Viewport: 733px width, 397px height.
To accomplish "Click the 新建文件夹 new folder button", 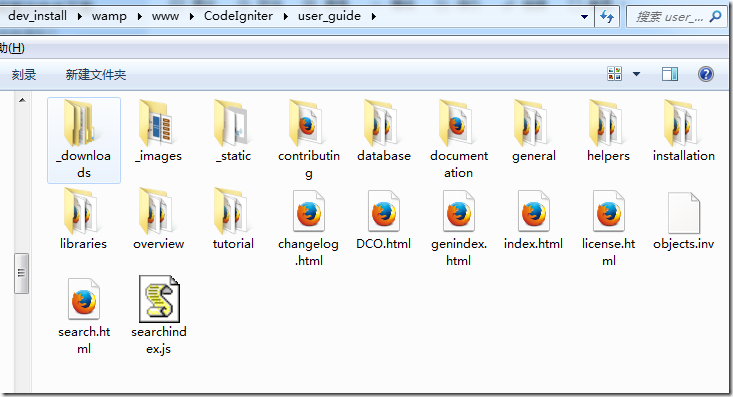I will click(96, 74).
